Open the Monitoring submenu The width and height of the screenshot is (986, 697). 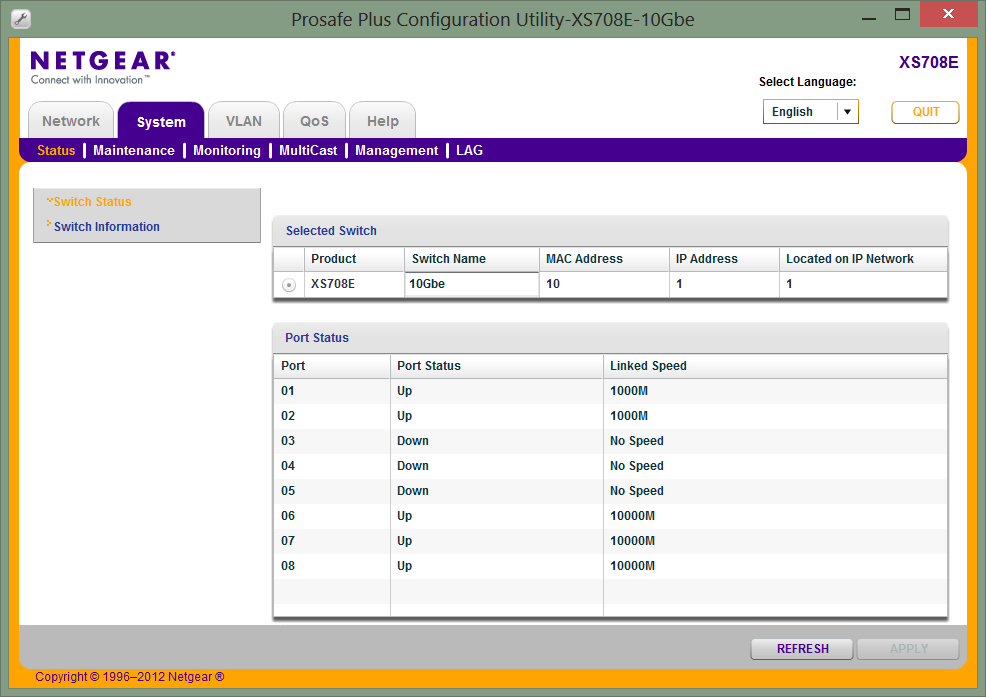227,150
